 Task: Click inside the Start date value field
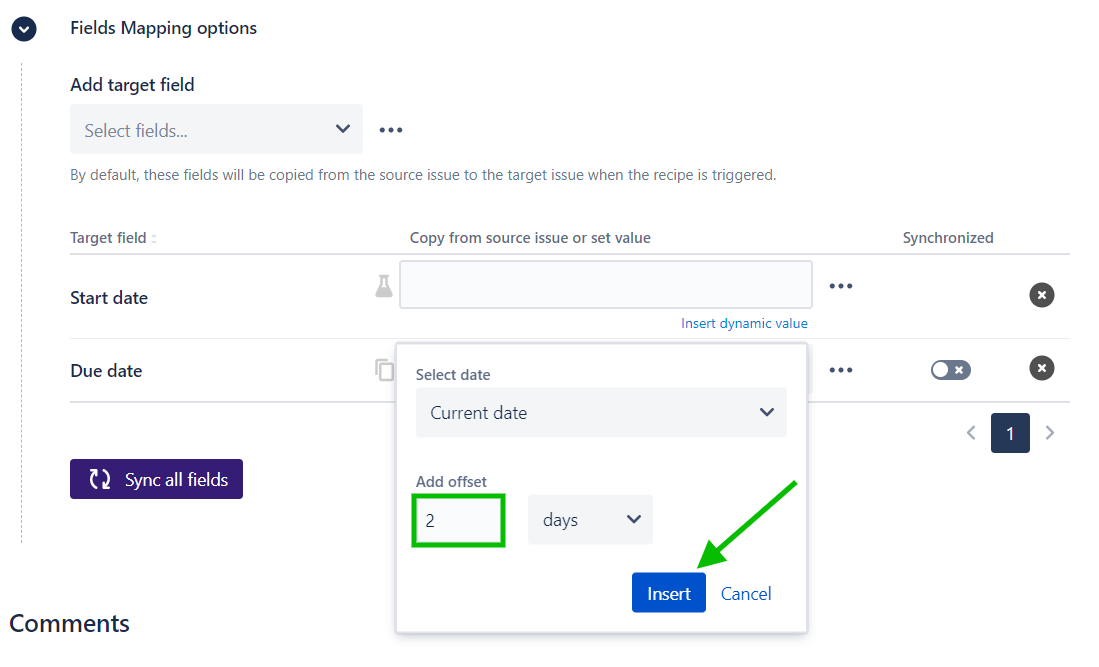tap(605, 285)
